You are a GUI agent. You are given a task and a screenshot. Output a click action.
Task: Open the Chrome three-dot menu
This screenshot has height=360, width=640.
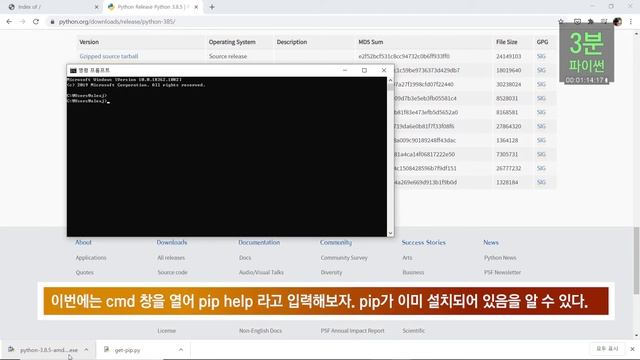pos(631,22)
